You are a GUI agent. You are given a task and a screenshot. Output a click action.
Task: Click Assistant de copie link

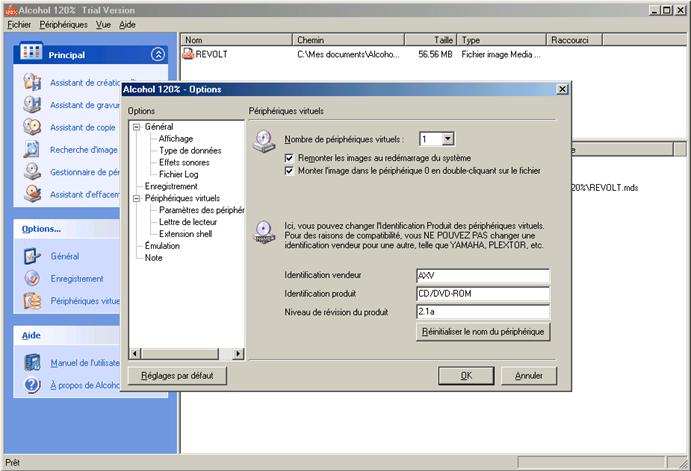[82, 127]
